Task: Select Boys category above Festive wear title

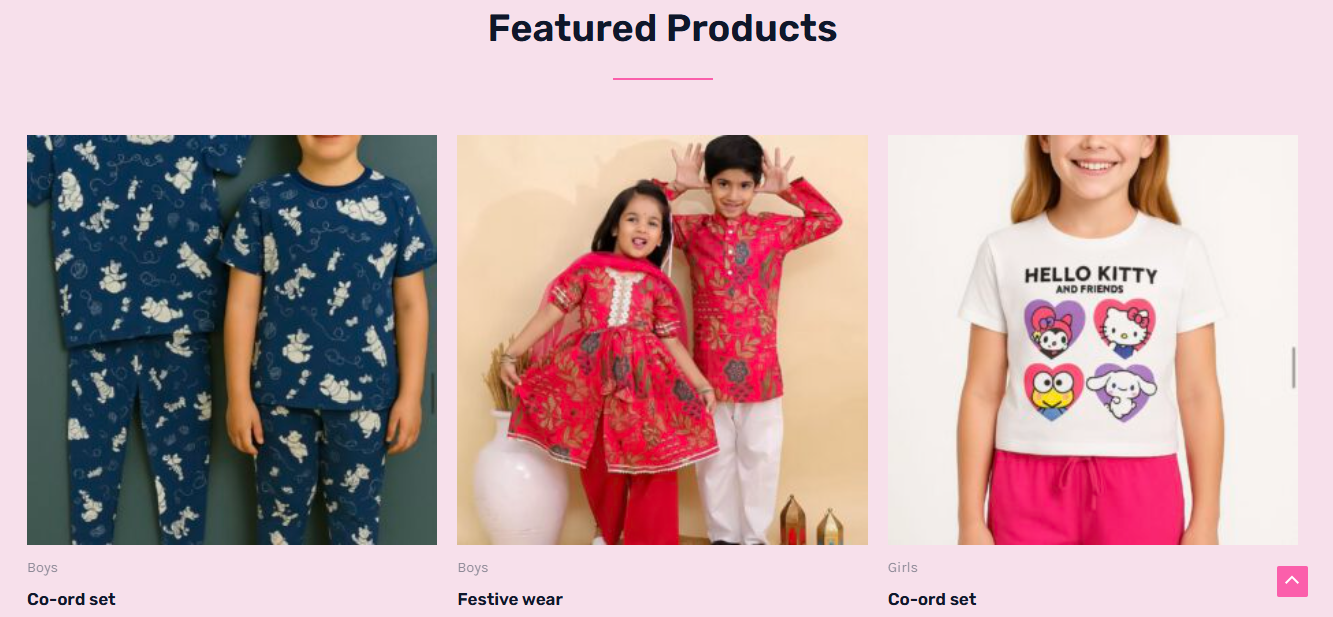Action: (x=473, y=568)
